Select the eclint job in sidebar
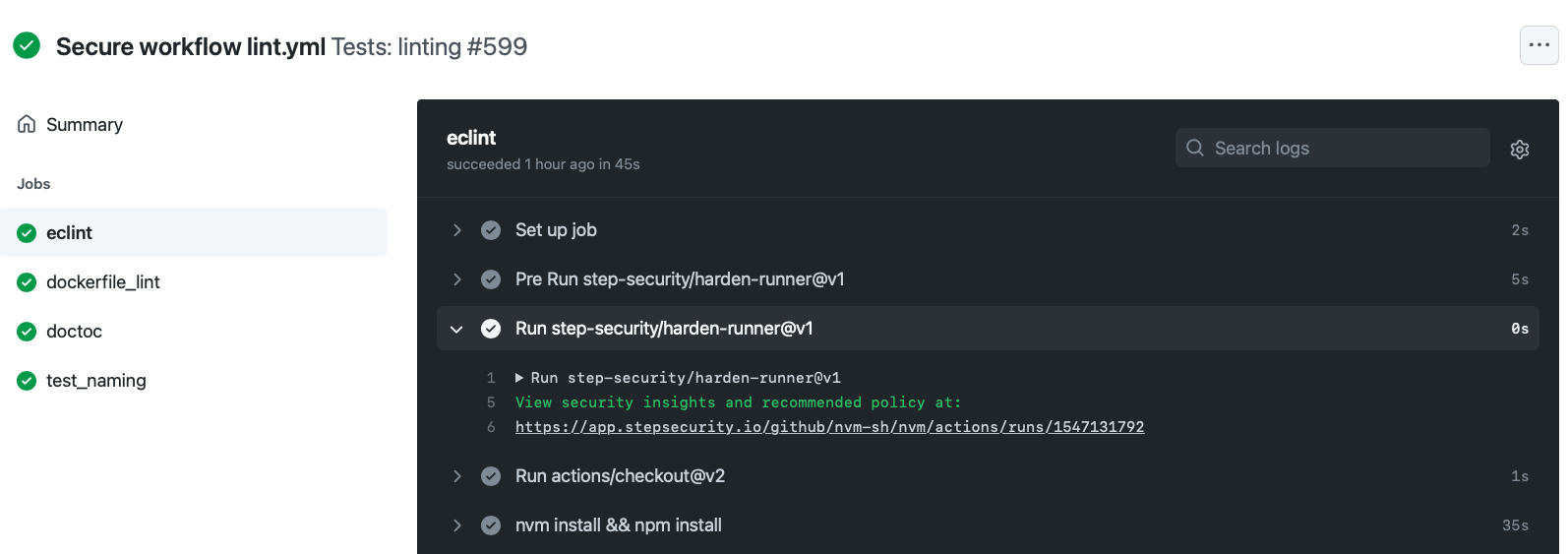 point(194,232)
